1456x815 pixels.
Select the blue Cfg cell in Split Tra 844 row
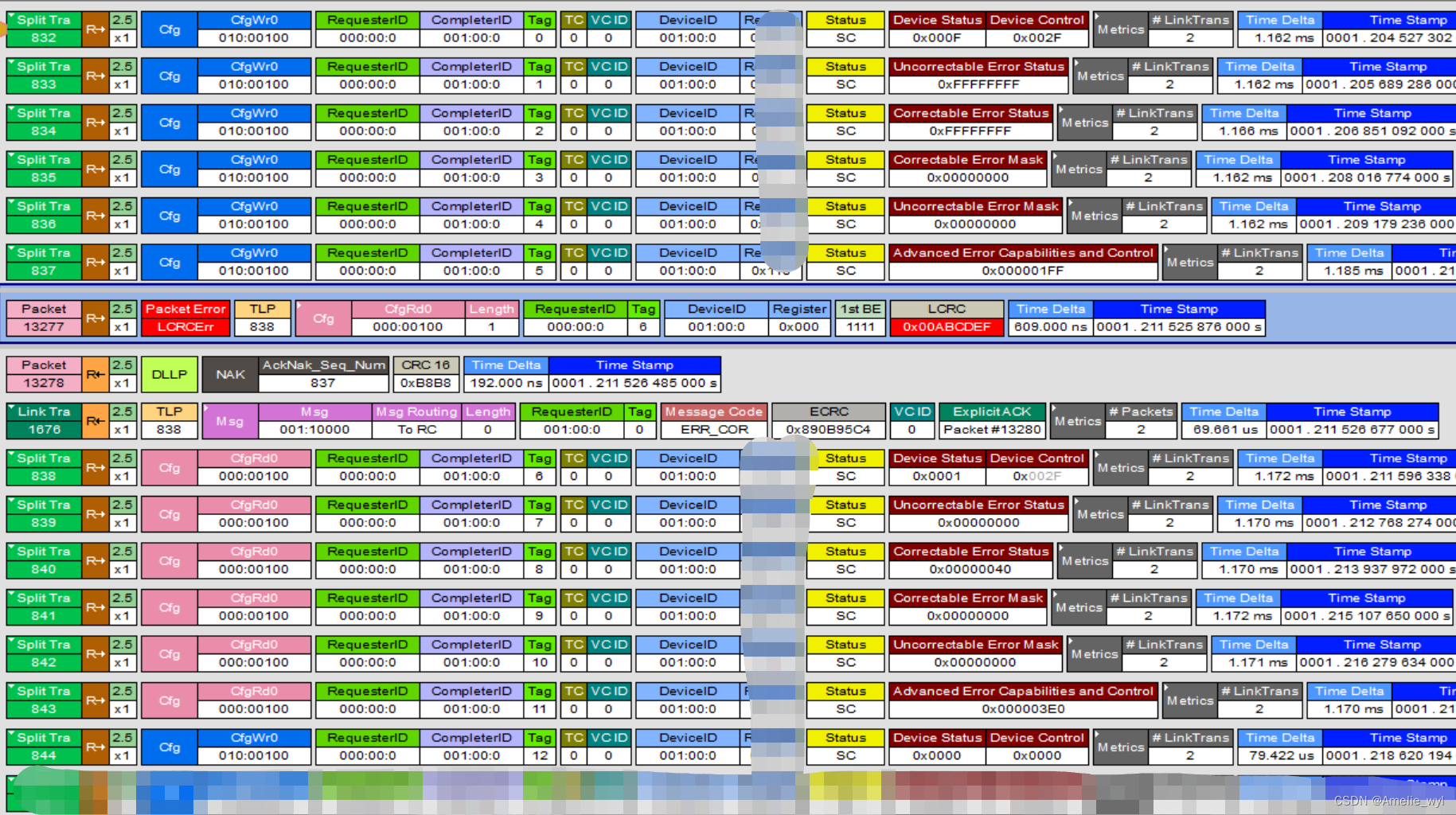coord(170,747)
